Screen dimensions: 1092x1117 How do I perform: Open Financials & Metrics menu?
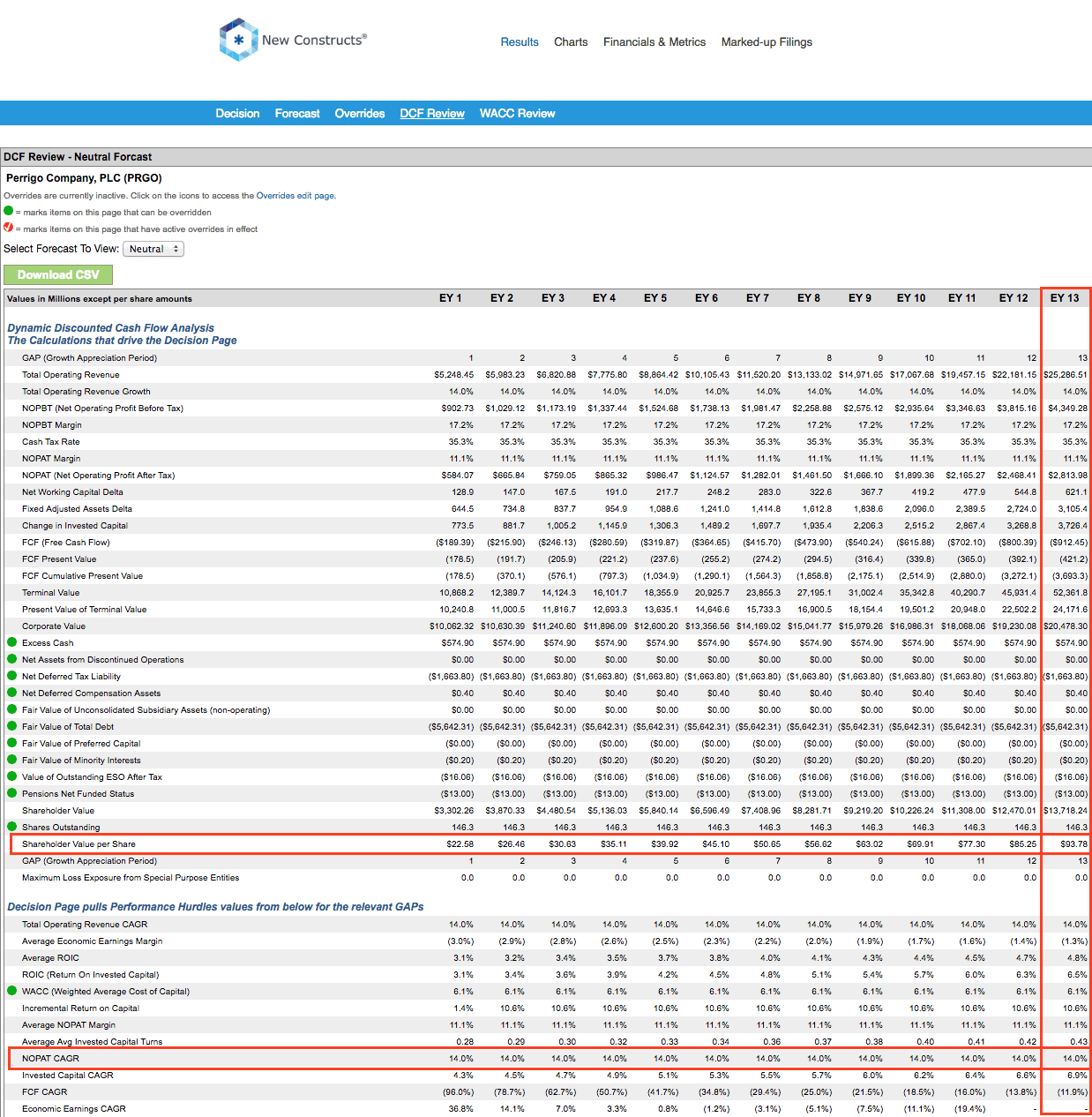tap(654, 41)
